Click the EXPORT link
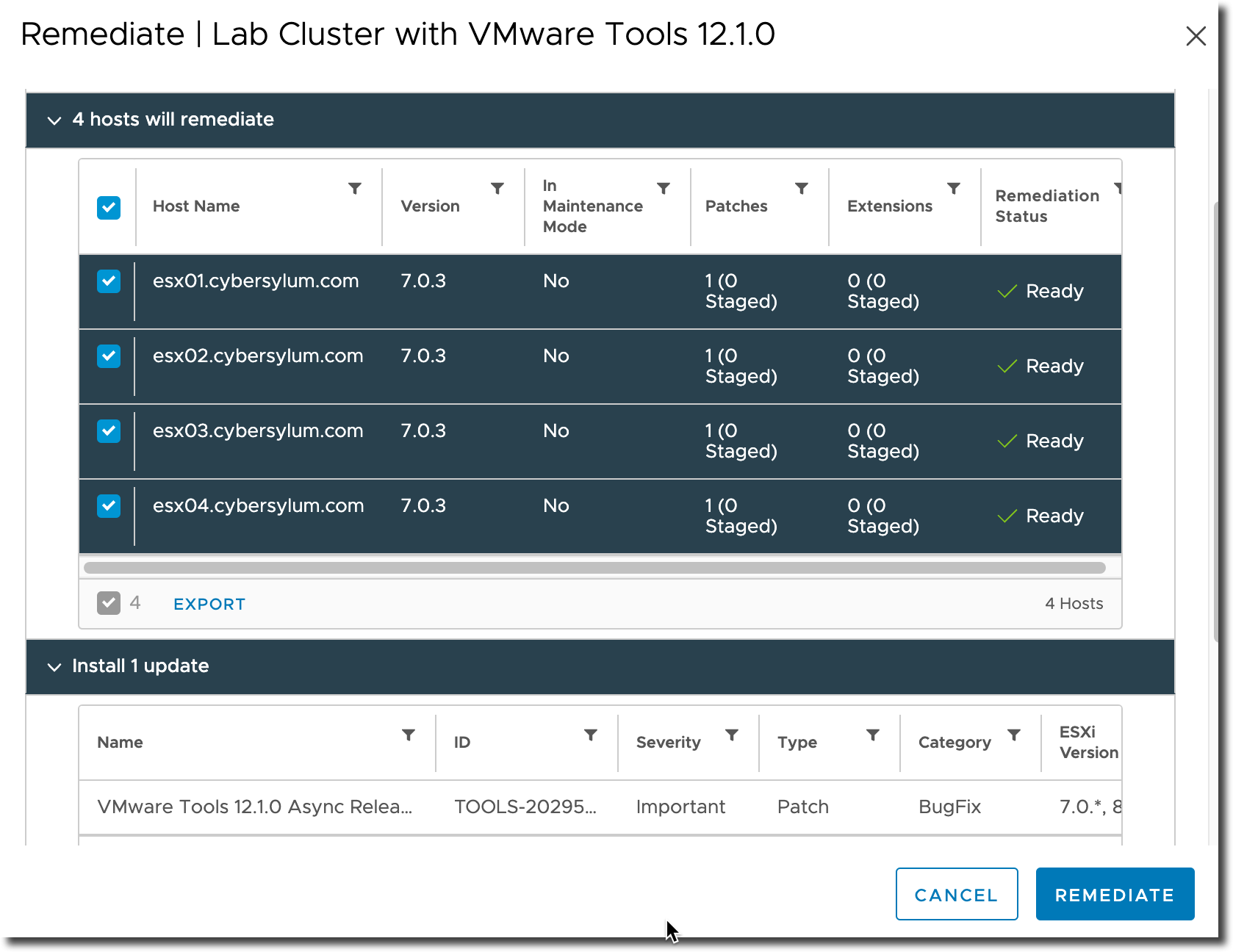This screenshot has width=1233, height=952. point(209,604)
